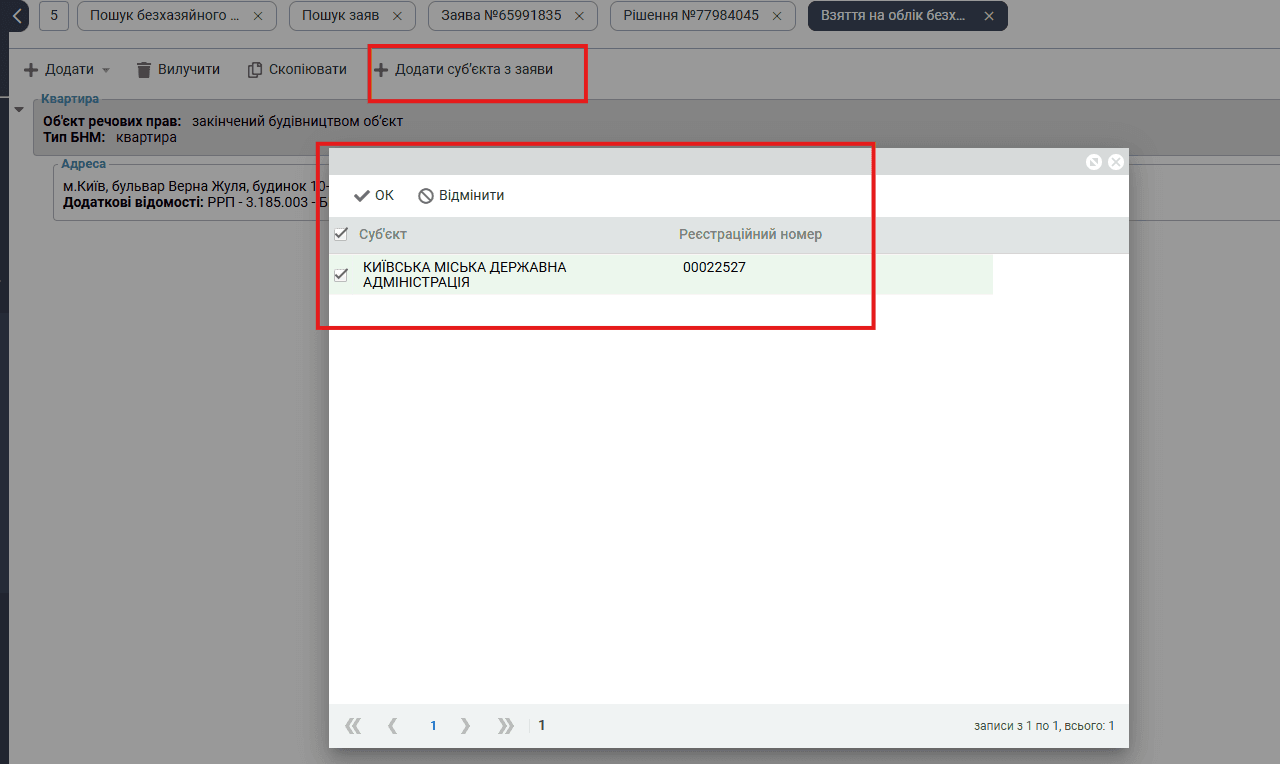Screen dimensions: 1280x764
Task: Click the dialog's maximize circle icon
Action: pyautogui.click(x=1094, y=162)
